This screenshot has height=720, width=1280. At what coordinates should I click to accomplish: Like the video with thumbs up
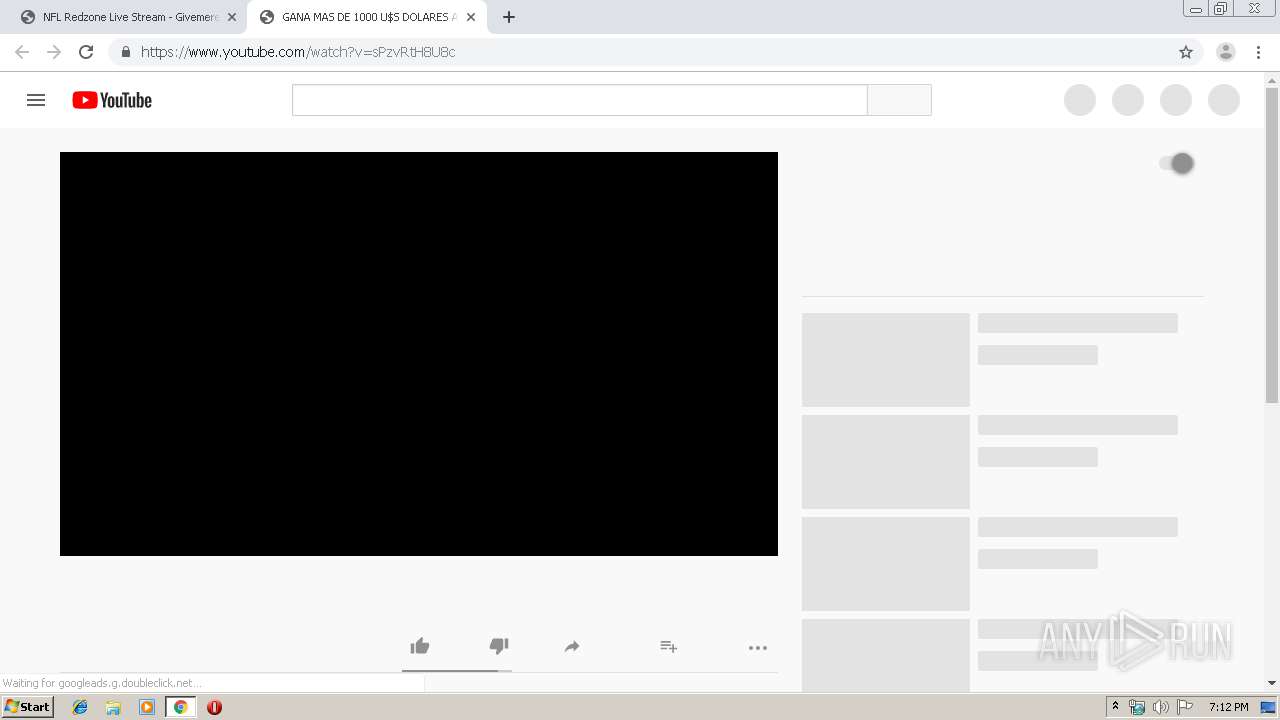tap(420, 647)
